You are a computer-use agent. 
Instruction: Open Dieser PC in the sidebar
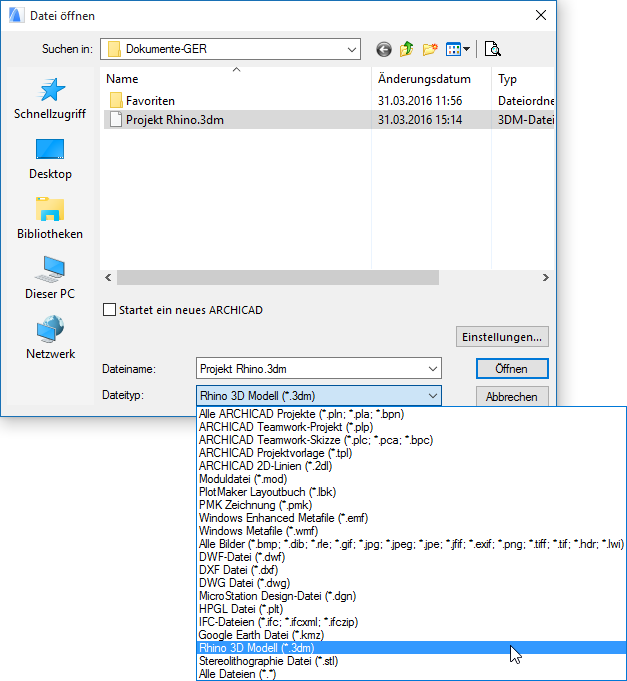[x=50, y=278]
